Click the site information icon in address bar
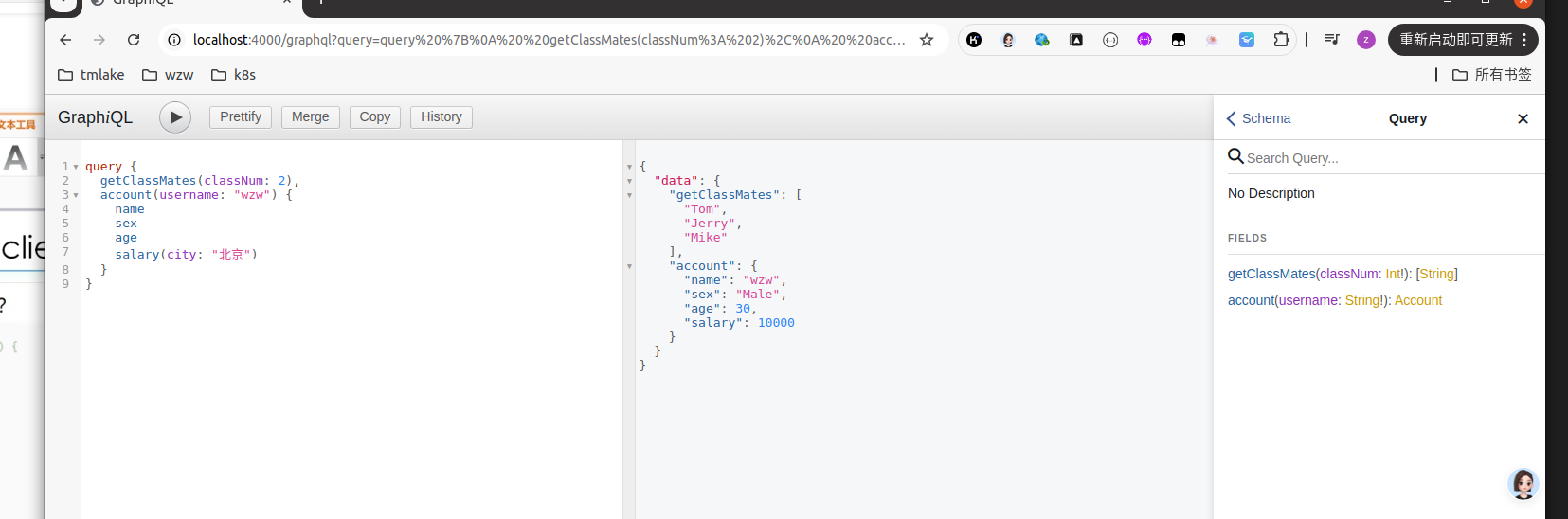This screenshot has width=1568, height=519. click(x=174, y=40)
